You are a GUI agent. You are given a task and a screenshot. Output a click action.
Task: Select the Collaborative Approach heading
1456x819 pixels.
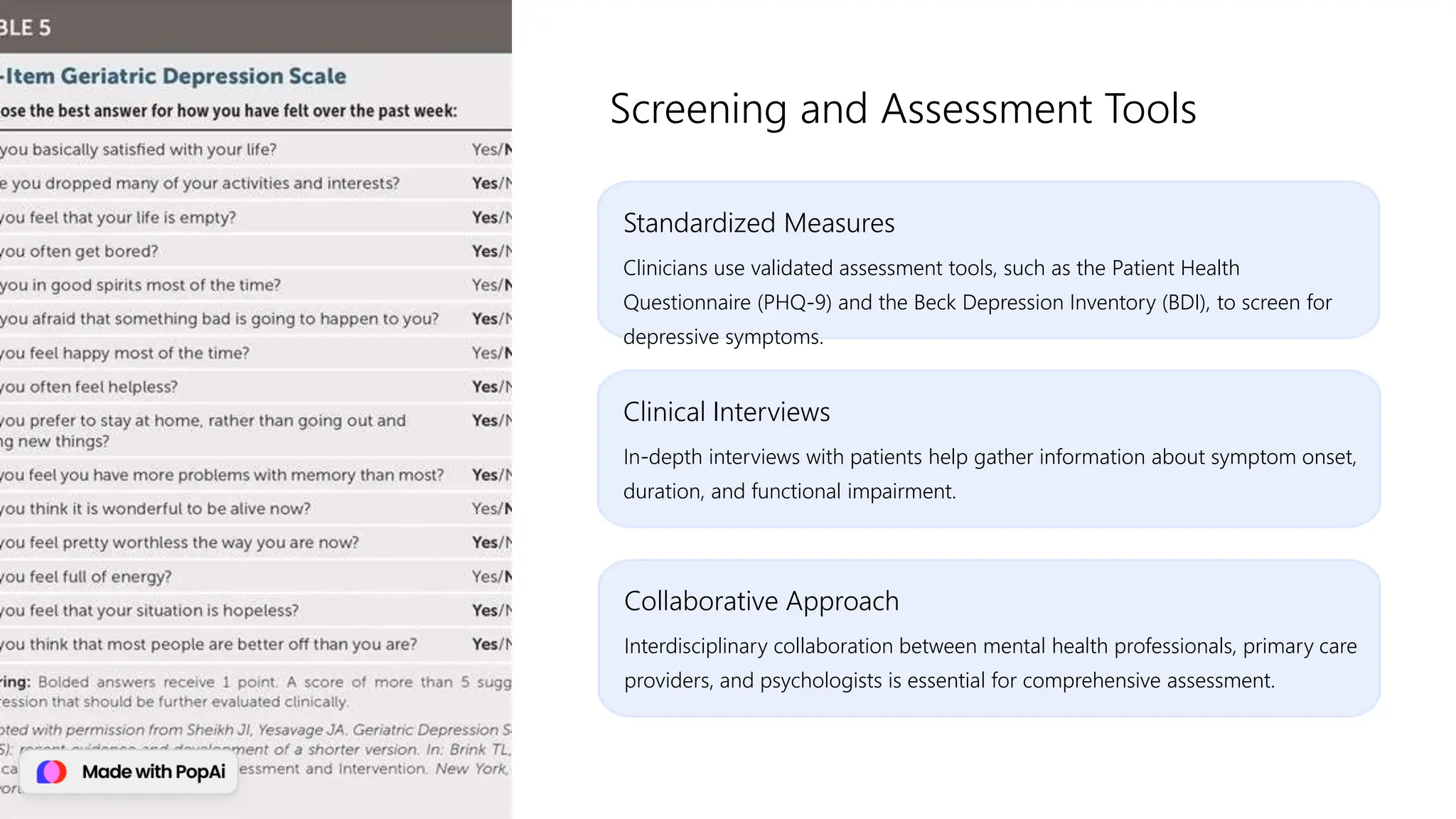click(761, 601)
